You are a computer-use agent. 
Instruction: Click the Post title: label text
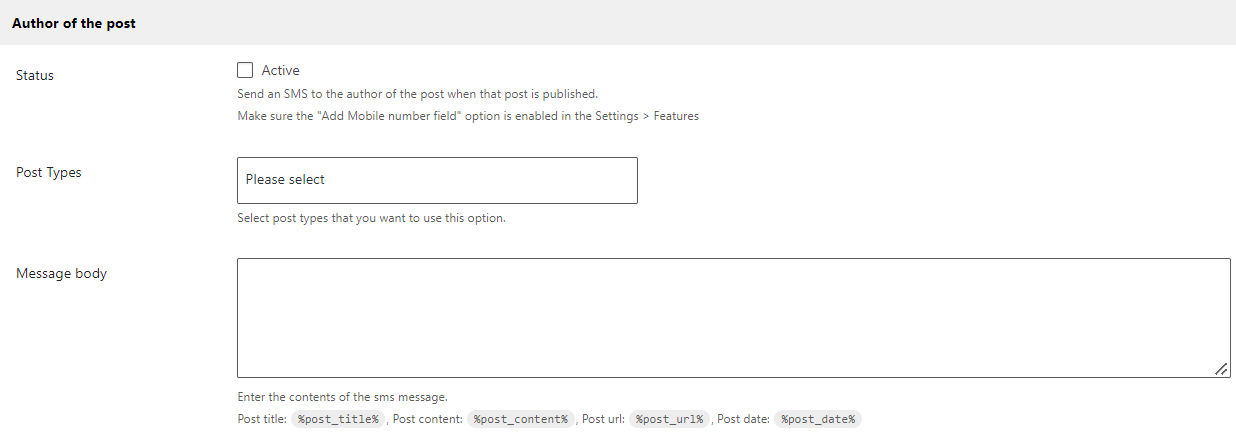(262, 420)
